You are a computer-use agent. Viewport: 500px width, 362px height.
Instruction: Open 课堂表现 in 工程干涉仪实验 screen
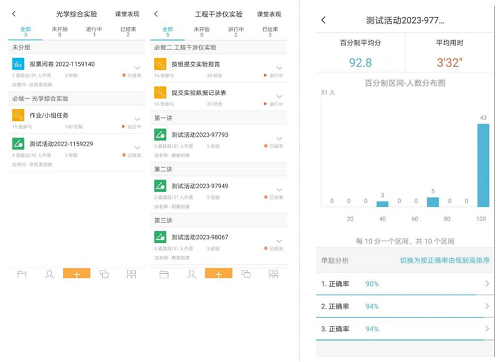point(269,14)
